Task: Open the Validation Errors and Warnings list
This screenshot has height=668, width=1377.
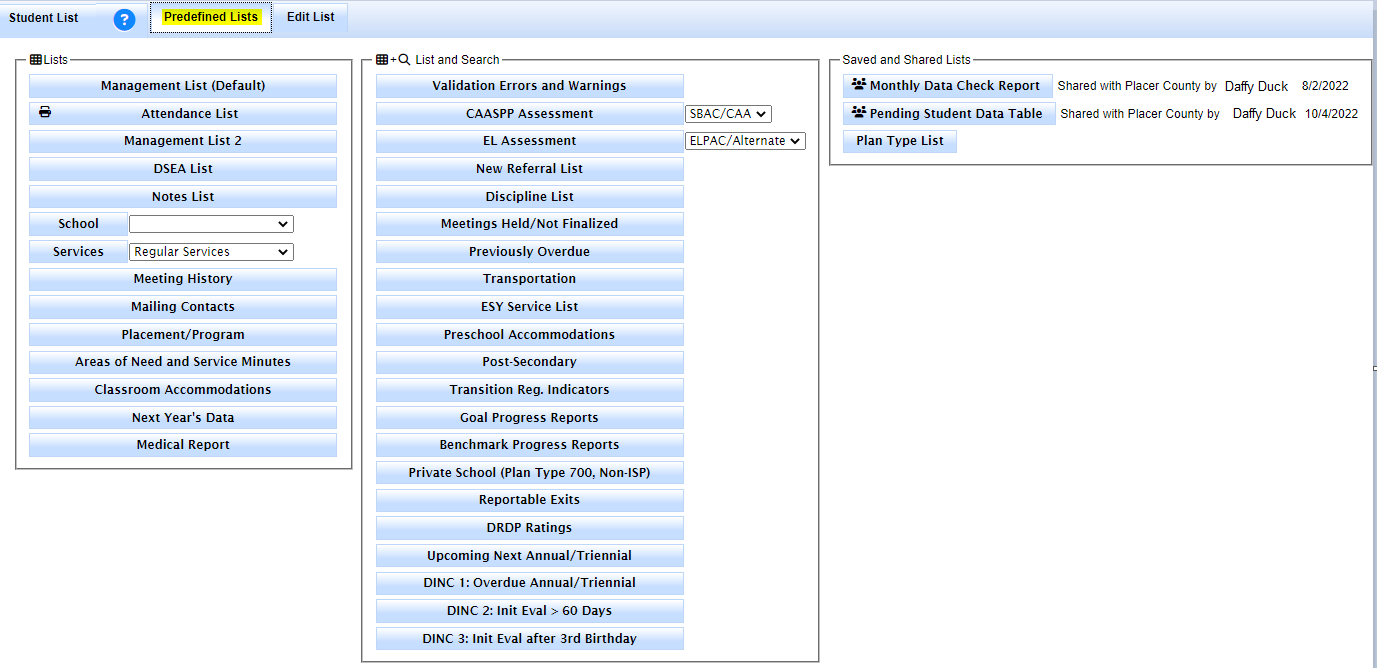Action: pyautogui.click(x=529, y=86)
